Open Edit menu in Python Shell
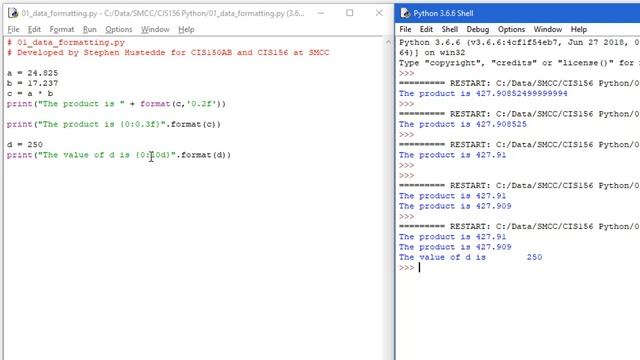 [426, 29]
